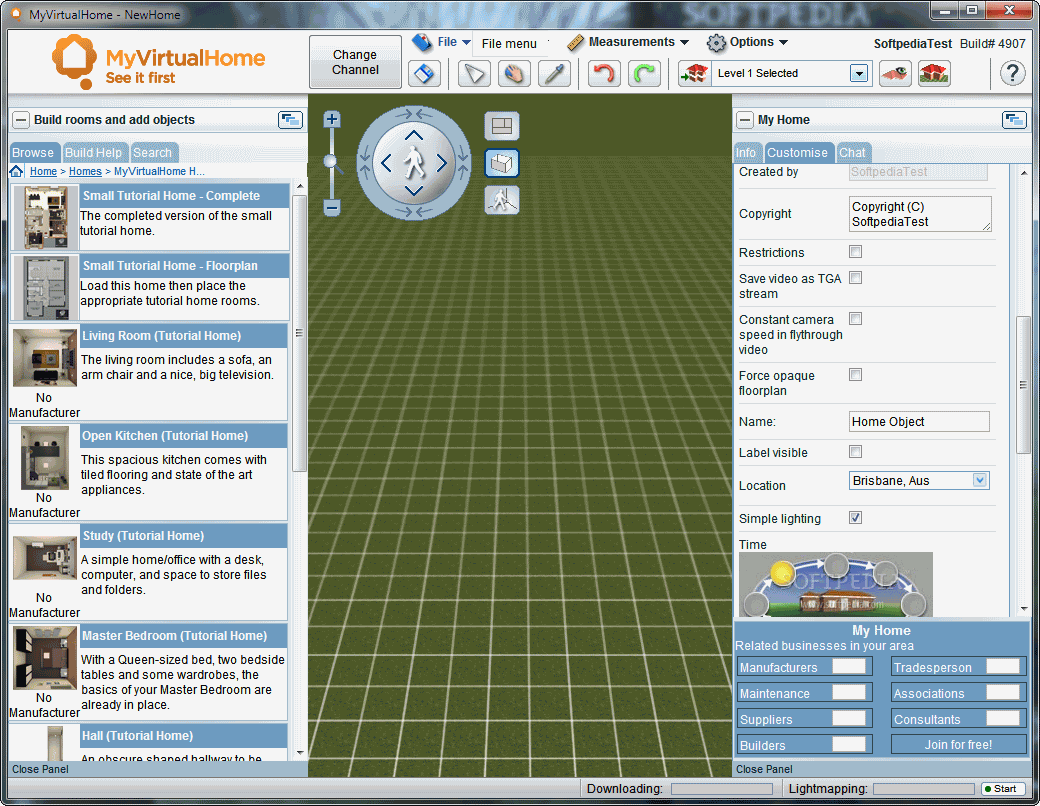Collapse the Build rooms and add objects panel
The image size is (1040, 806).
(21, 120)
